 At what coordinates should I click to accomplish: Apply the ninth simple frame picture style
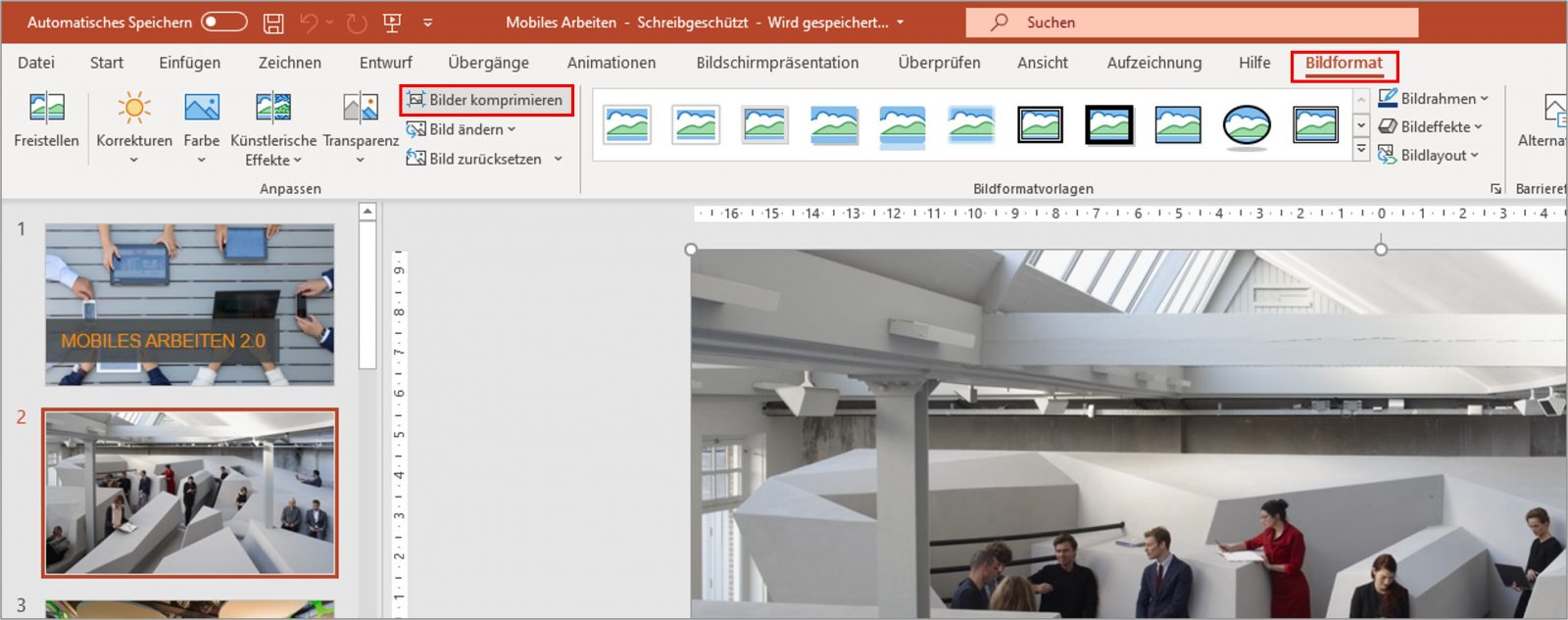(x=1178, y=125)
